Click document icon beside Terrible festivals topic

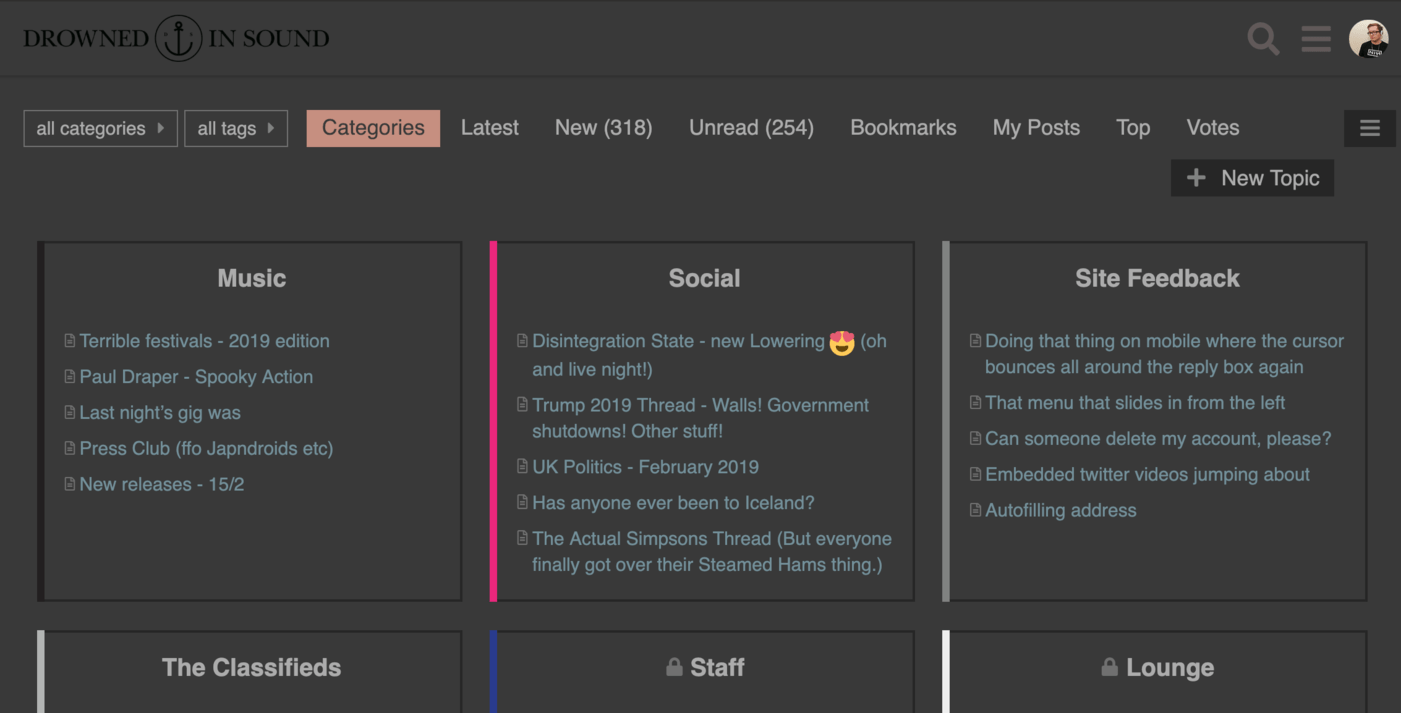[x=69, y=341]
